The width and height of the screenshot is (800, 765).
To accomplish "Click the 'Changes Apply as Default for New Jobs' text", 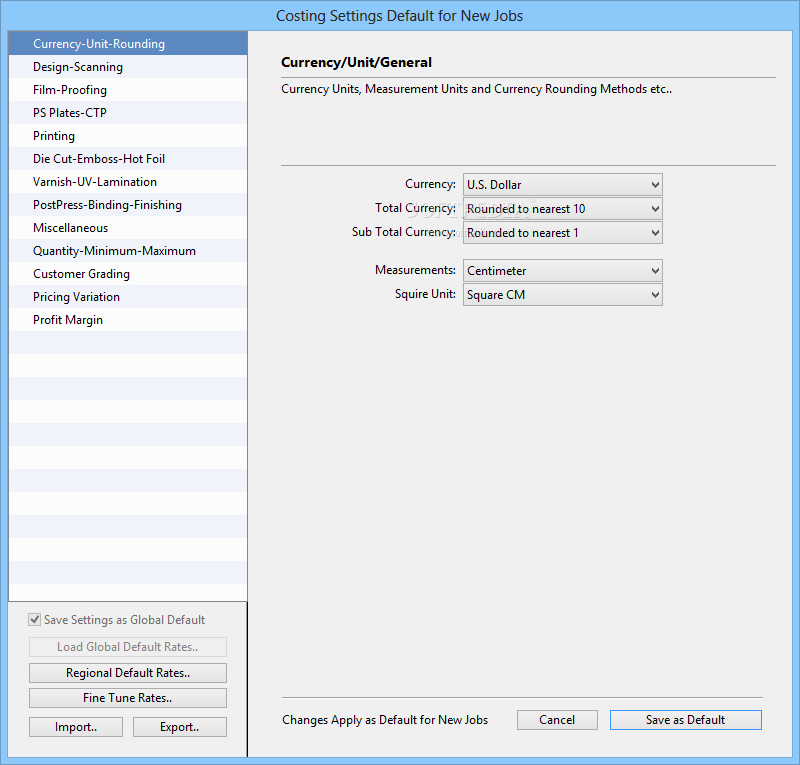I will click(385, 720).
